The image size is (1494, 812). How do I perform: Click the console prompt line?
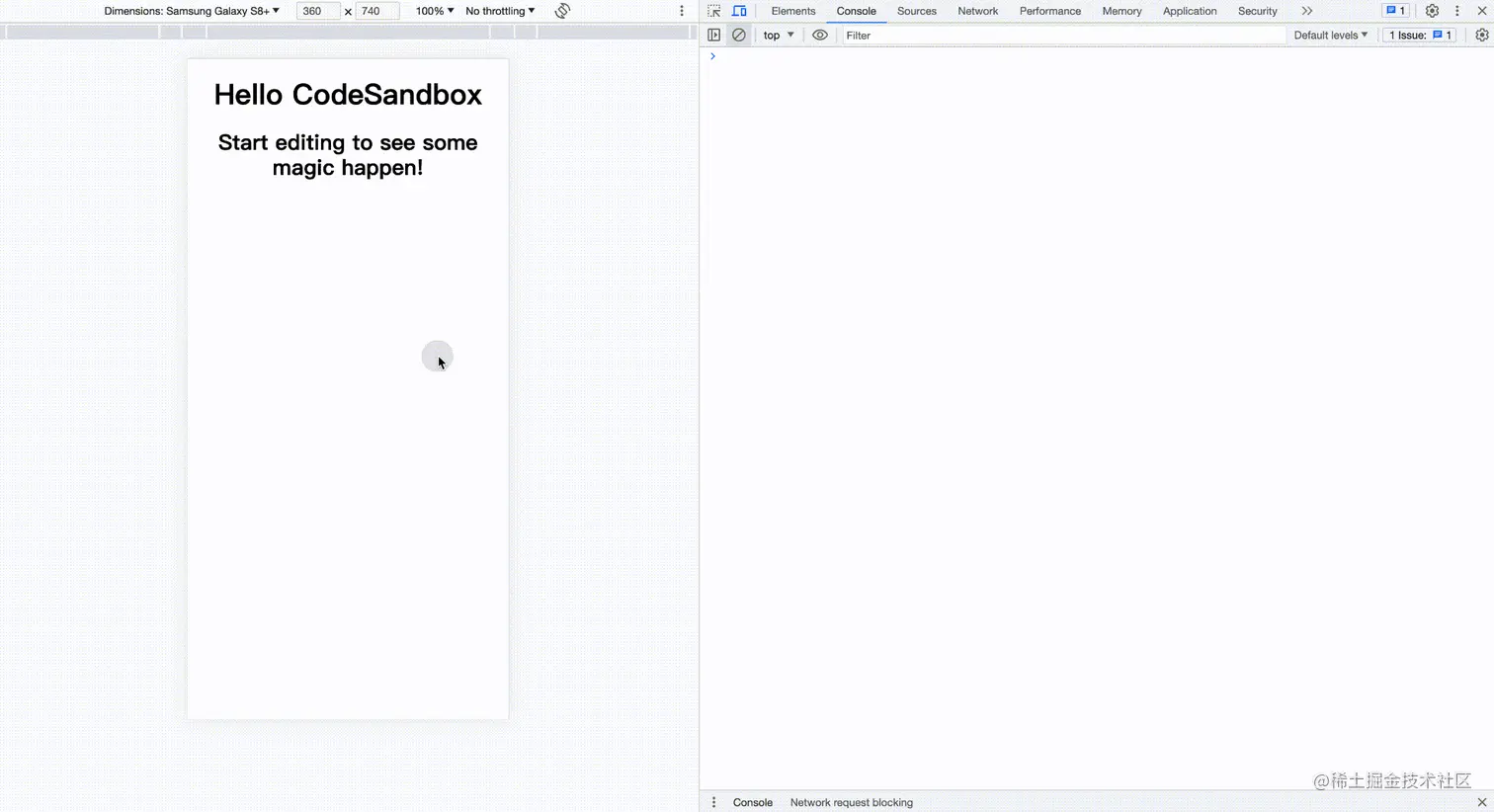pyautogui.click(x=1097, y=56)
